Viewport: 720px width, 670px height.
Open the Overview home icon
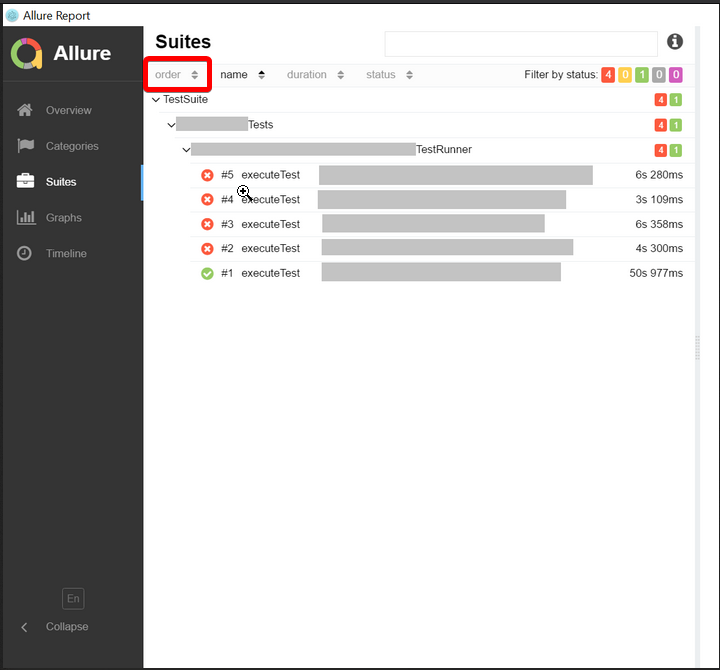(25, 110)
